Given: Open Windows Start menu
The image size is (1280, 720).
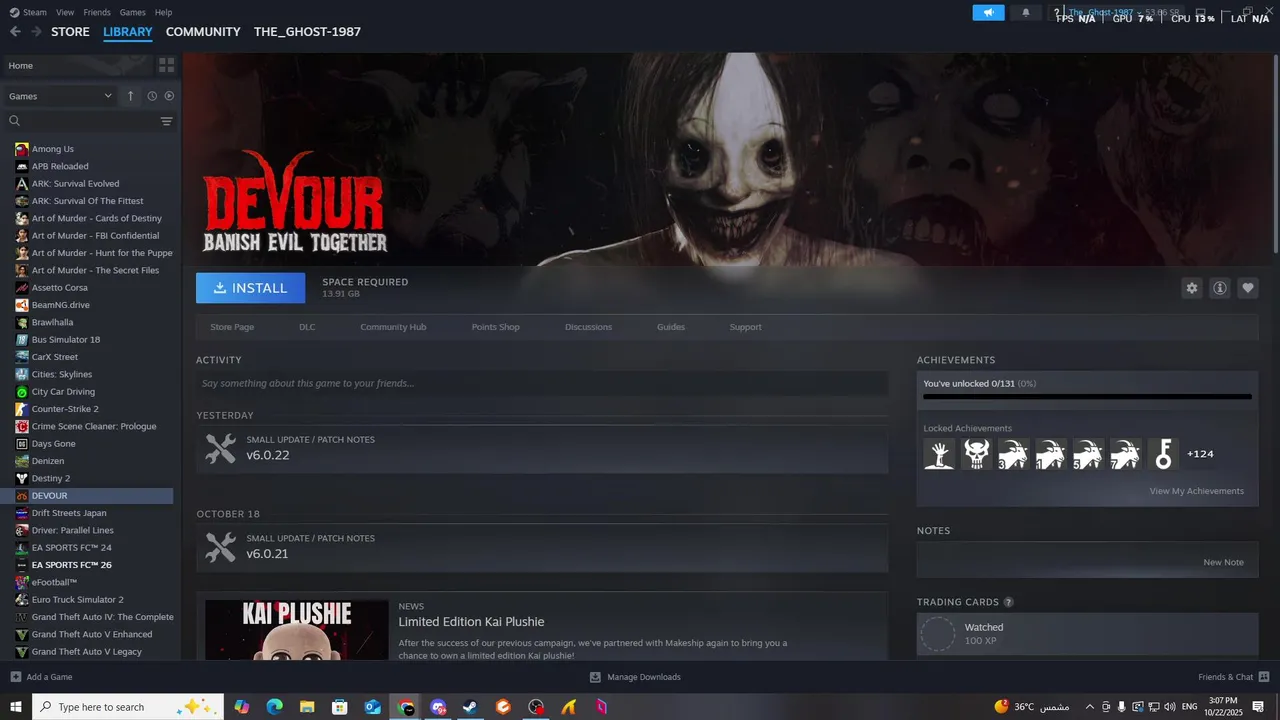Looking at the screenshot, I should tap(15, 707).
